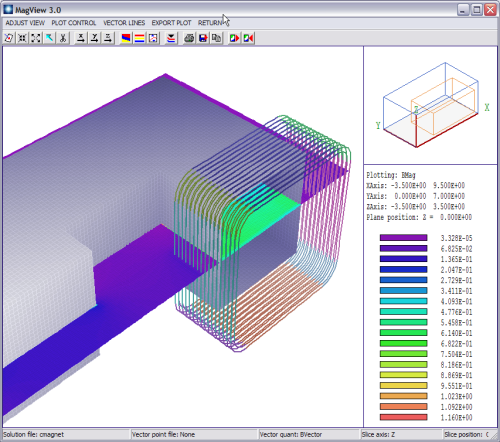Click the striped contour lines icon
The height and width of the screenshot is (442, 500).
139,38
